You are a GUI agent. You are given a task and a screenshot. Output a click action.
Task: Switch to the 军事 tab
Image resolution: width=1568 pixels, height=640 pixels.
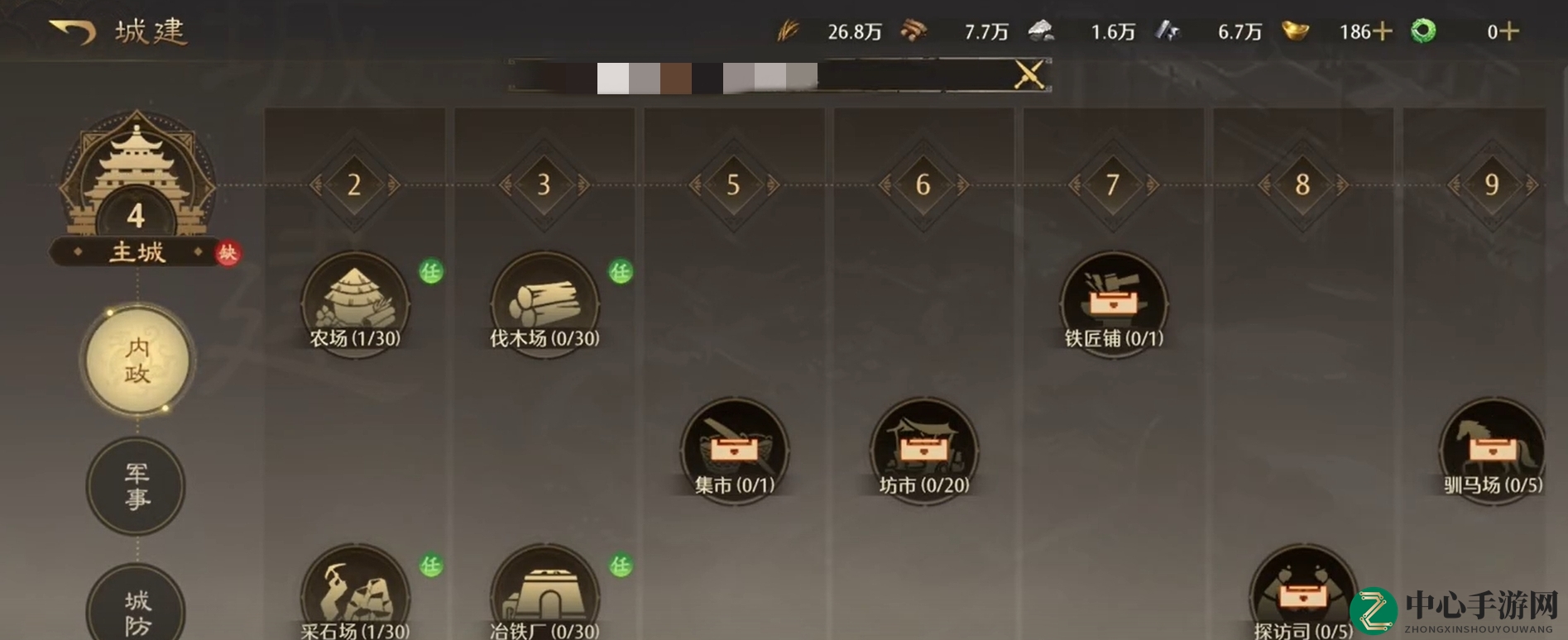(137, 486)
